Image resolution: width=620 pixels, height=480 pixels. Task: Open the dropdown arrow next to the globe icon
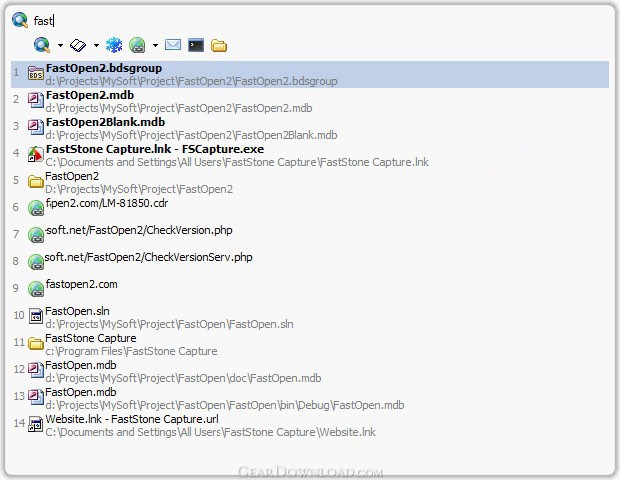155,45
